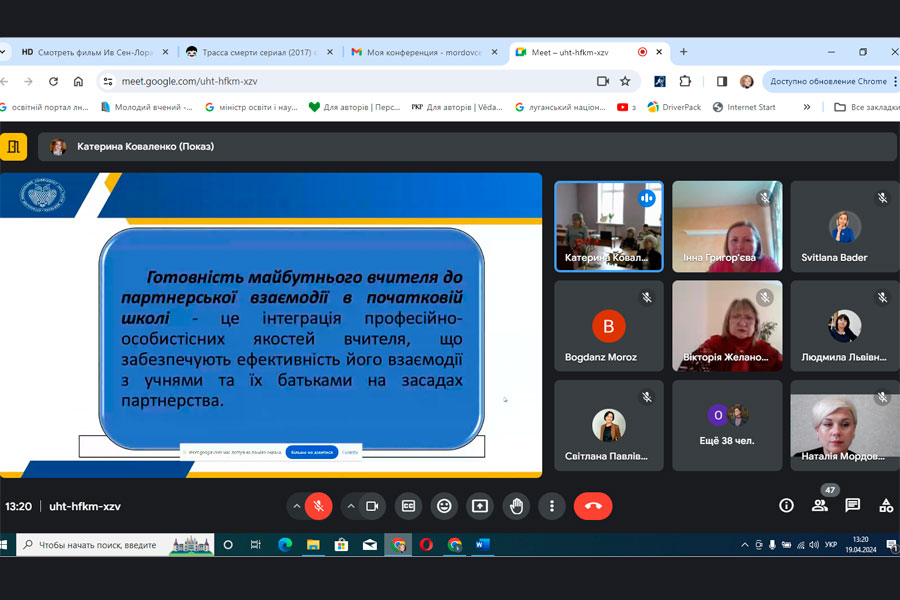Close the 'Трасса смерти сериал' tab

point(330,52)
